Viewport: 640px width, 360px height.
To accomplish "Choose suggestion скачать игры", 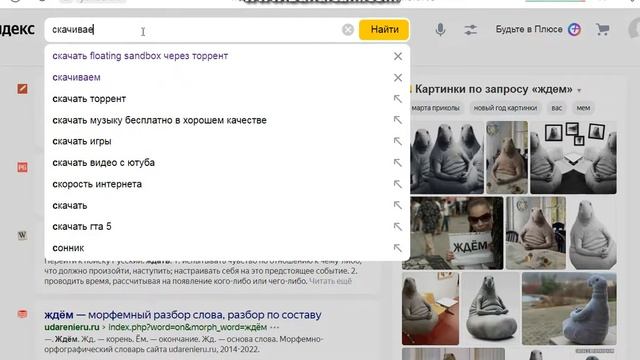I will (82, 141).
